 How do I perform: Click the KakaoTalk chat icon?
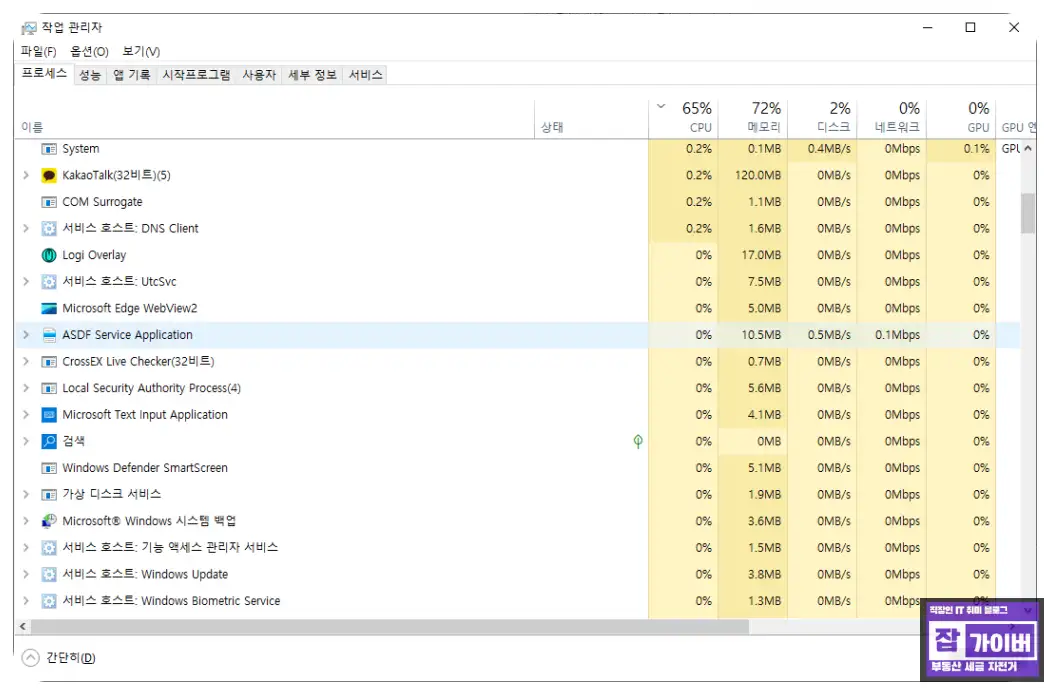49,175
